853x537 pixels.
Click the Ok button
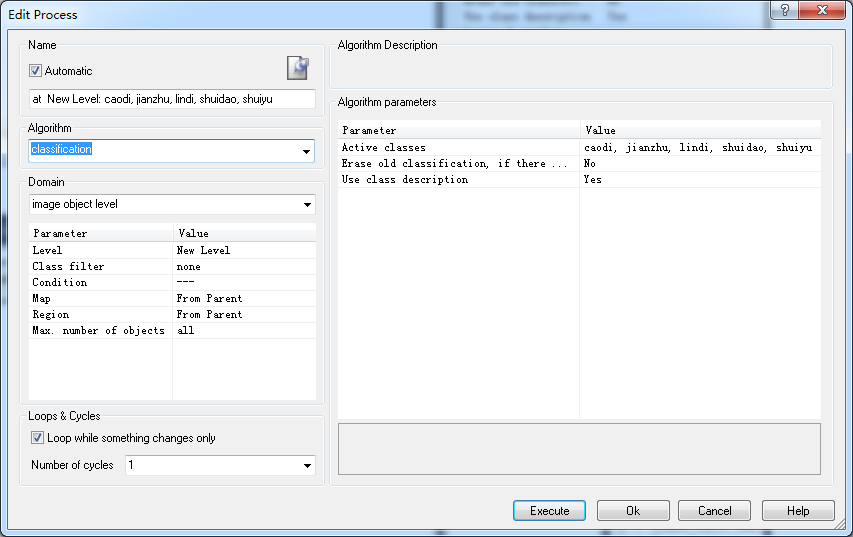click(x=633, y=511)
